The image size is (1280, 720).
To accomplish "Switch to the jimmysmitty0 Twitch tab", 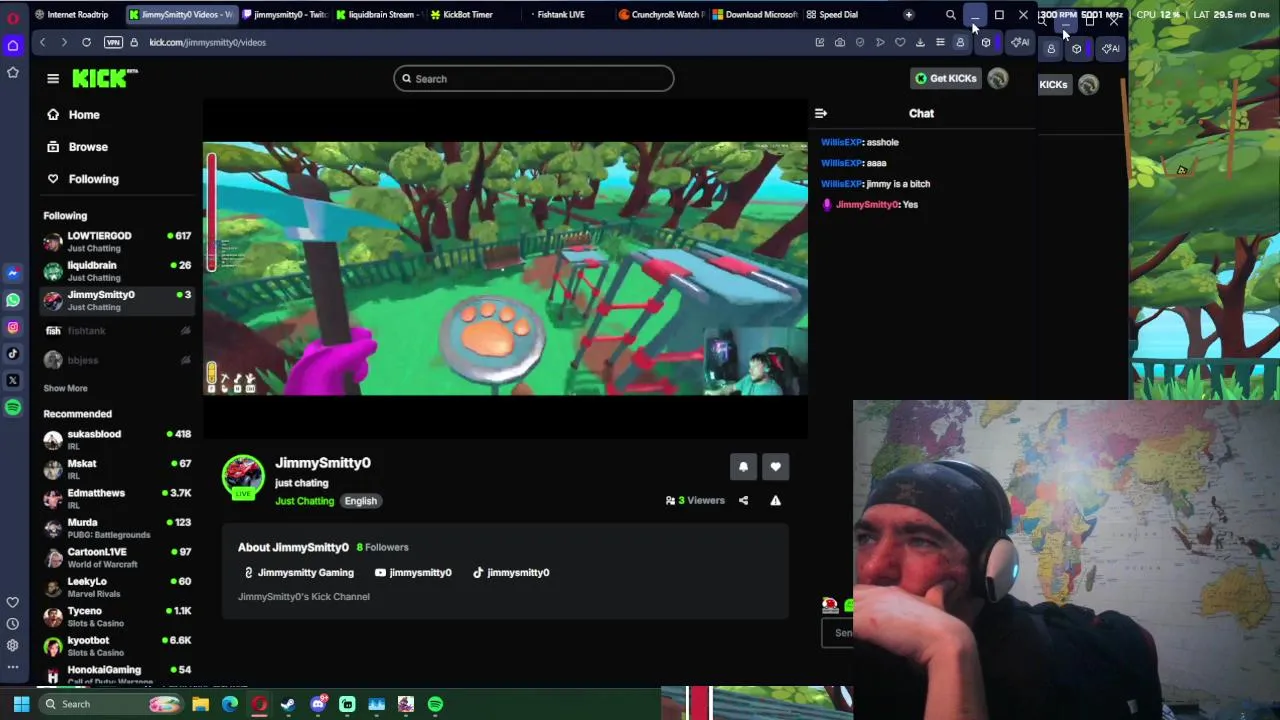I will 285,15.
